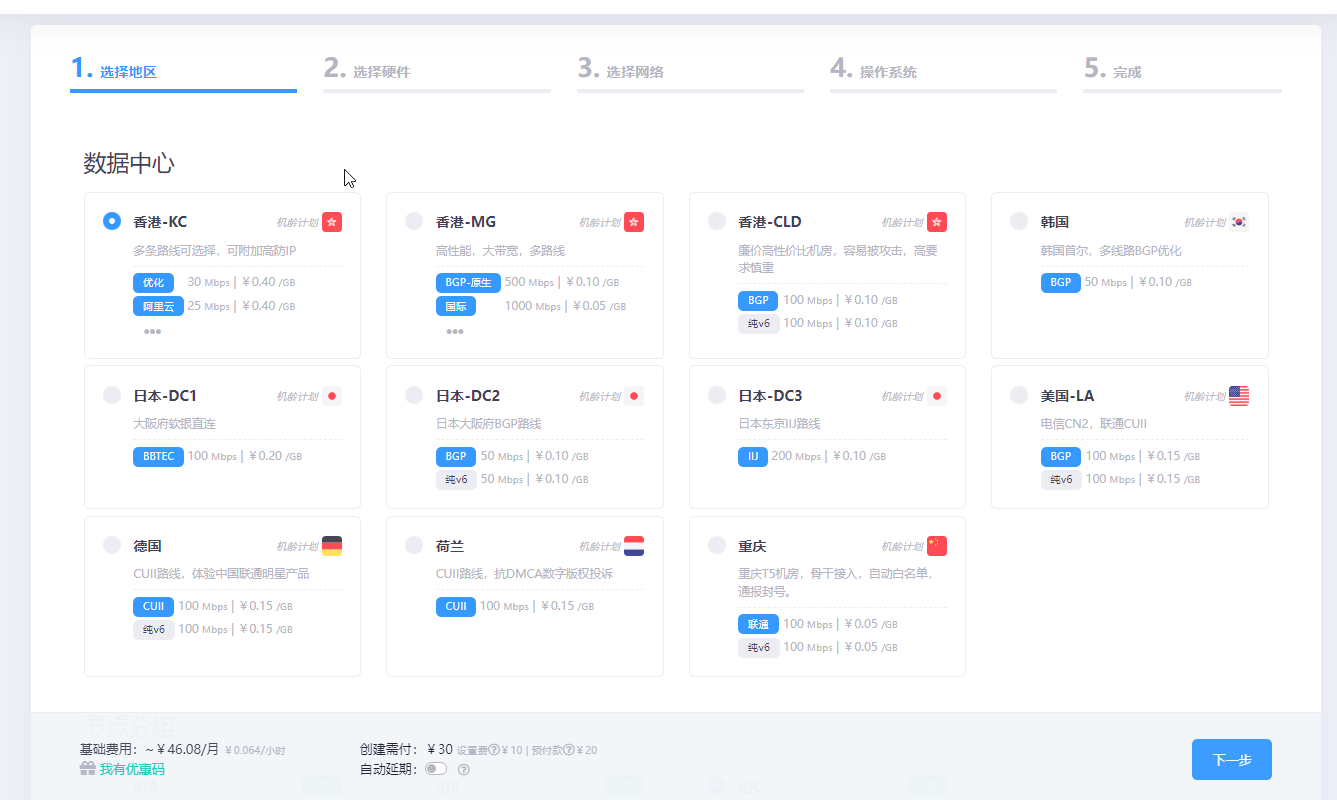The width and height of the screenshot is (1337, 800).
Task: Click the help icon beside 自动延期 toggle
Action: tap(463, 770)
